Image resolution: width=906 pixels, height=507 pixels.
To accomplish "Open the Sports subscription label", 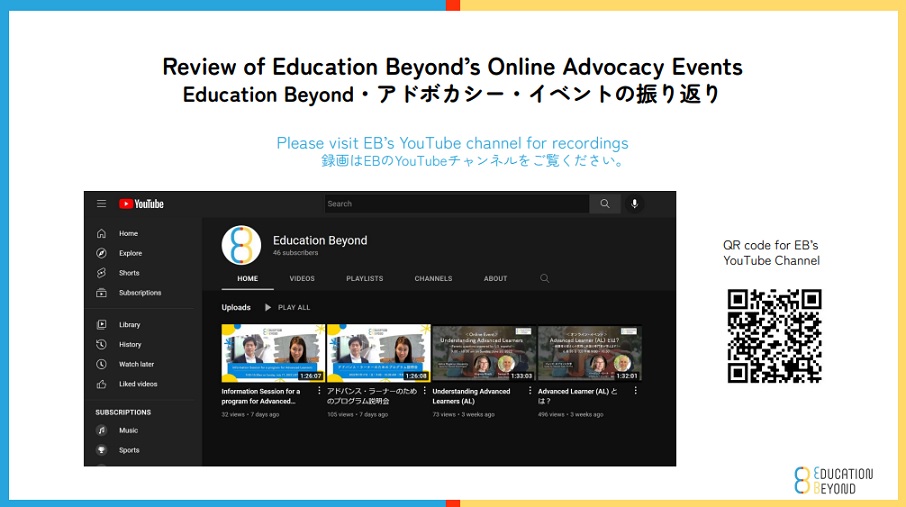I will (129, 450).
